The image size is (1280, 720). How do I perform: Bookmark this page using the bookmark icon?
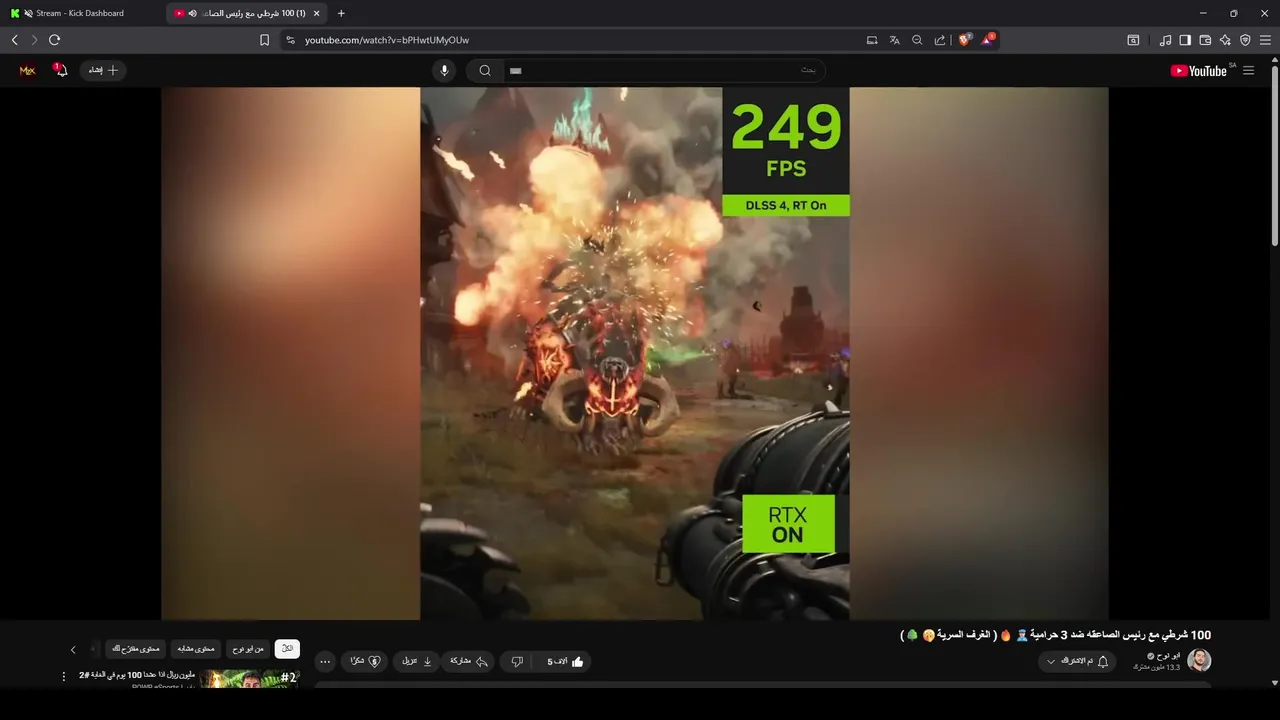point(264,40)
